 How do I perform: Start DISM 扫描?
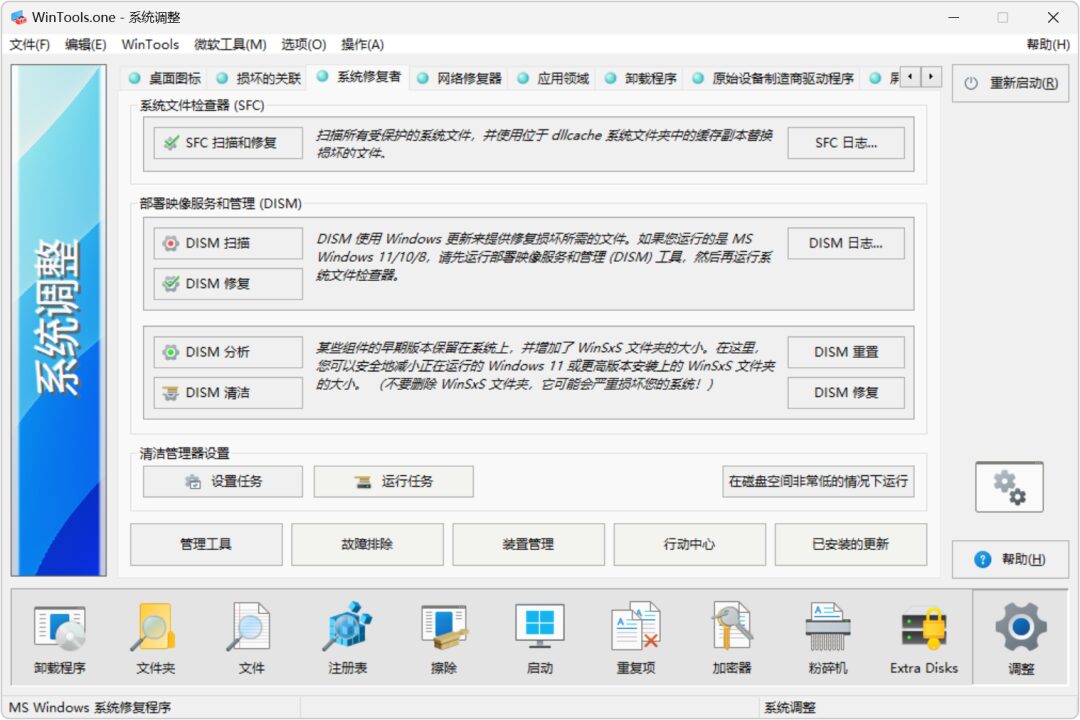(x=228, y=243)
